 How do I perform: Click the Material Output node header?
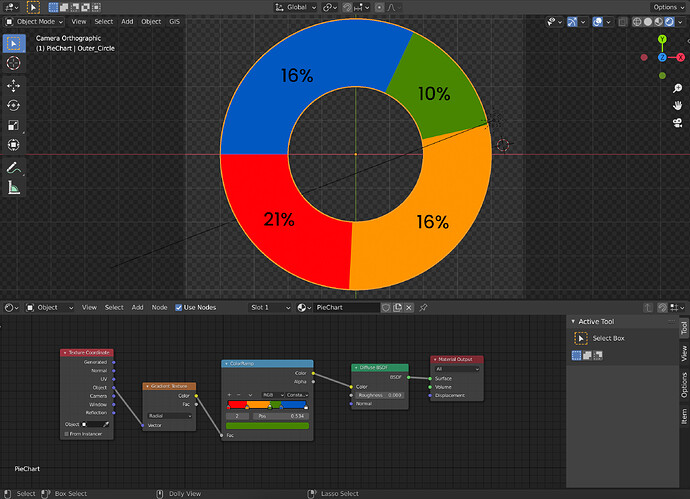[x=457, y=359]
